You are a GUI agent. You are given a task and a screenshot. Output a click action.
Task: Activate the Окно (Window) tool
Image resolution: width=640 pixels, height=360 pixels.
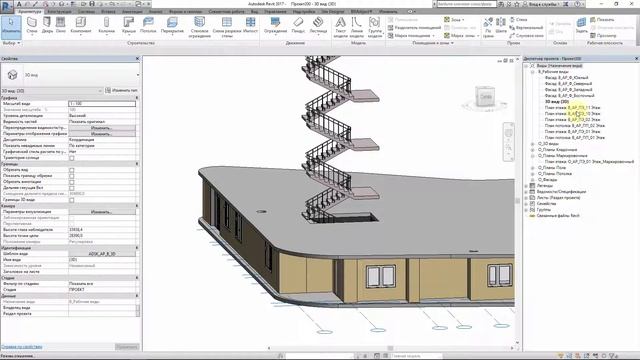61,25
